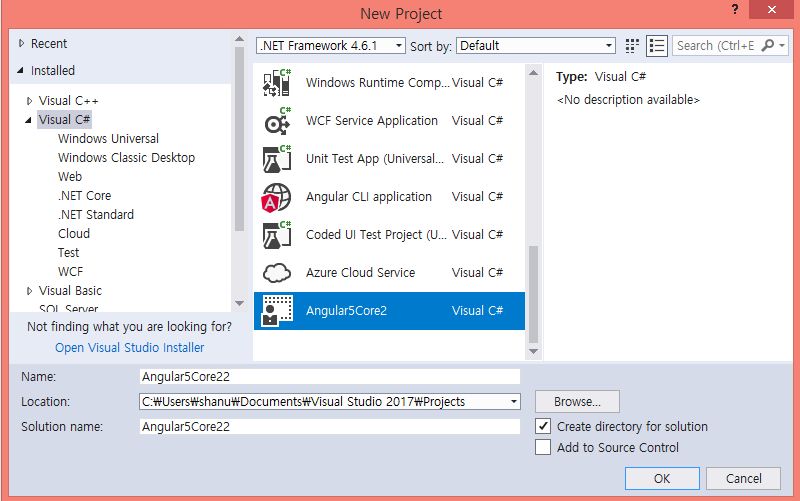Select the Visual C# tree node
This screenshot has height=501, width=800.
[x=64, y=119]
